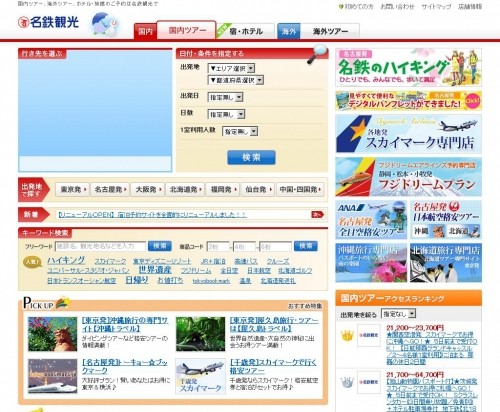Select 名古屋発 departure button
The height and width of the screenshot is (412, 500).
pyautogui.click(x=110, y=189)
